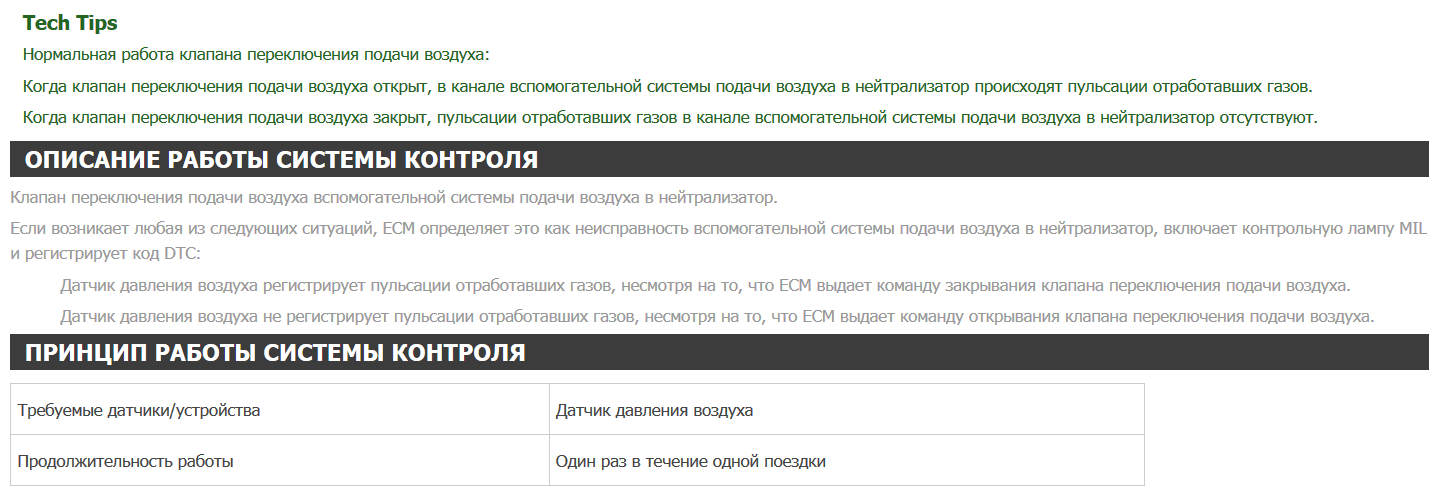The height and width of the screenshot is (491, 1441).
Task: Click the 'ПРИНЦИП РАБОТЫ СИСТЕМЫ КОНТРОЛЯ' section header
Action: coord(719,353)
